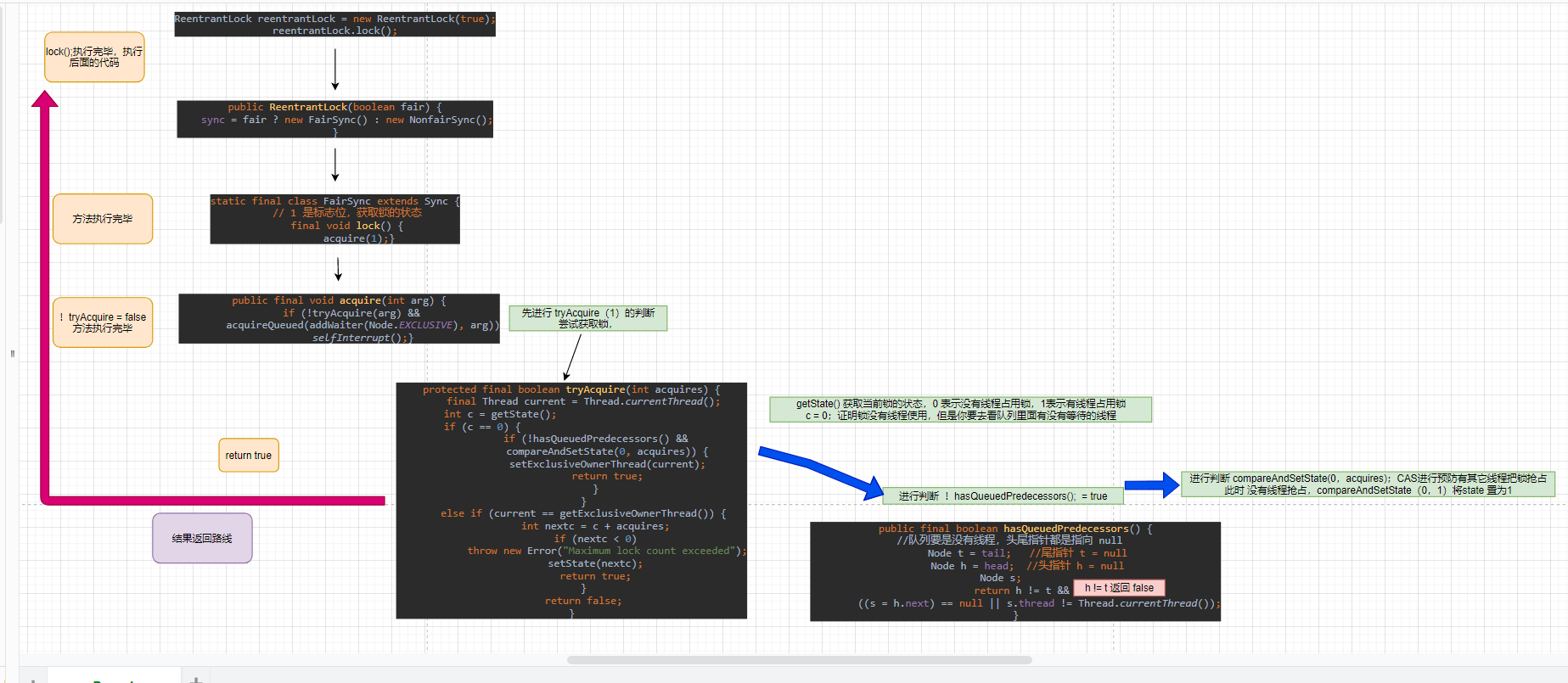Select the tryAcquire(int acquires) code block
Image resolution: width=1568 pixels, height=683 pixels.
[571, 501]
